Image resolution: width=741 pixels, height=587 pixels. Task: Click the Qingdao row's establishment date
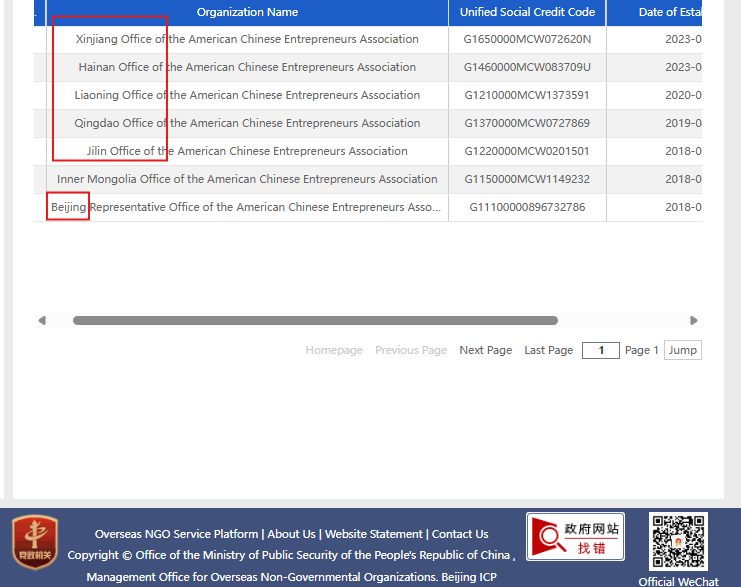pyautogui.click(x=683, y=123)
